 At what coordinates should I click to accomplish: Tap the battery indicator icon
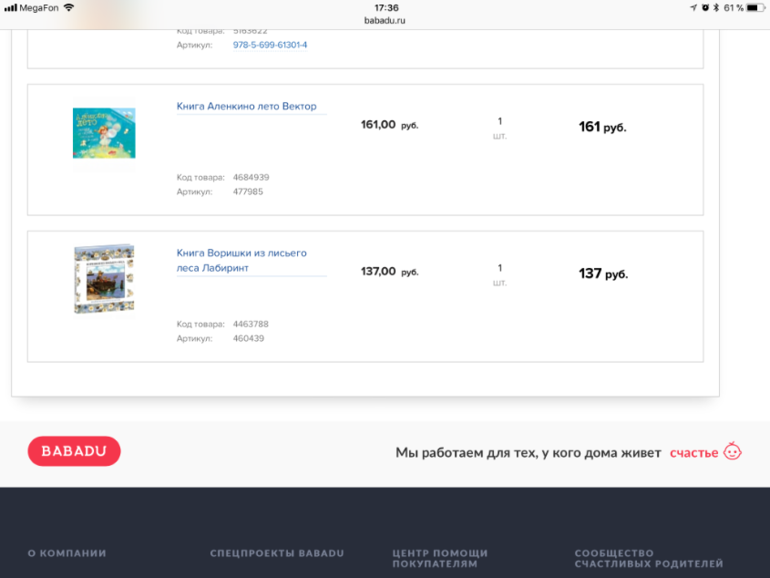(757, 7)
